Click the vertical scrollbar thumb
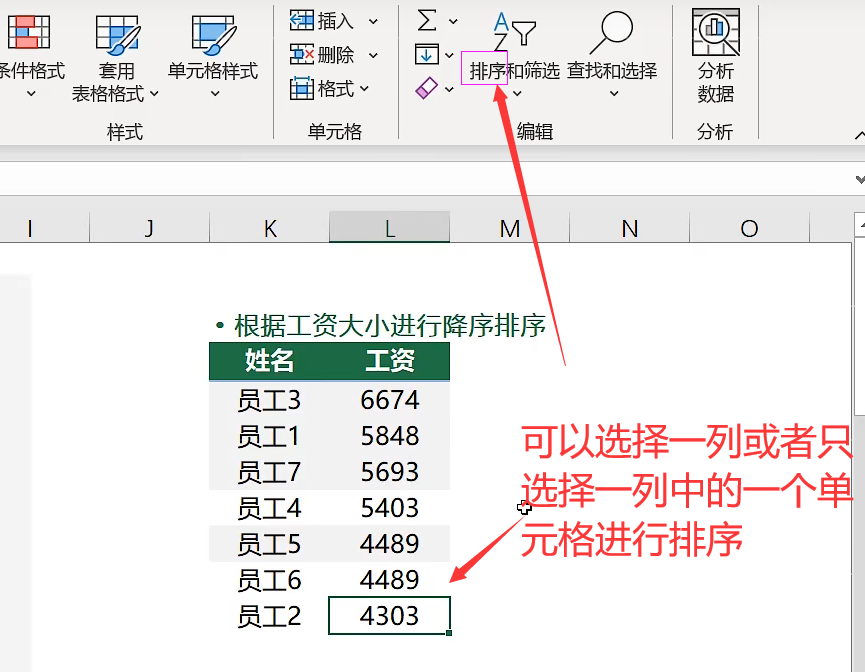This screenshot has height=672, width=865. click(x=860, y=327)
